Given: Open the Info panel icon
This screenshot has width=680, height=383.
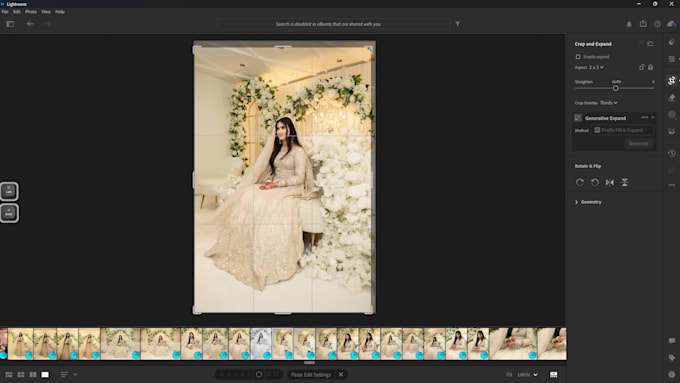Looking at the screenshot, I should [x=672, y=374].
